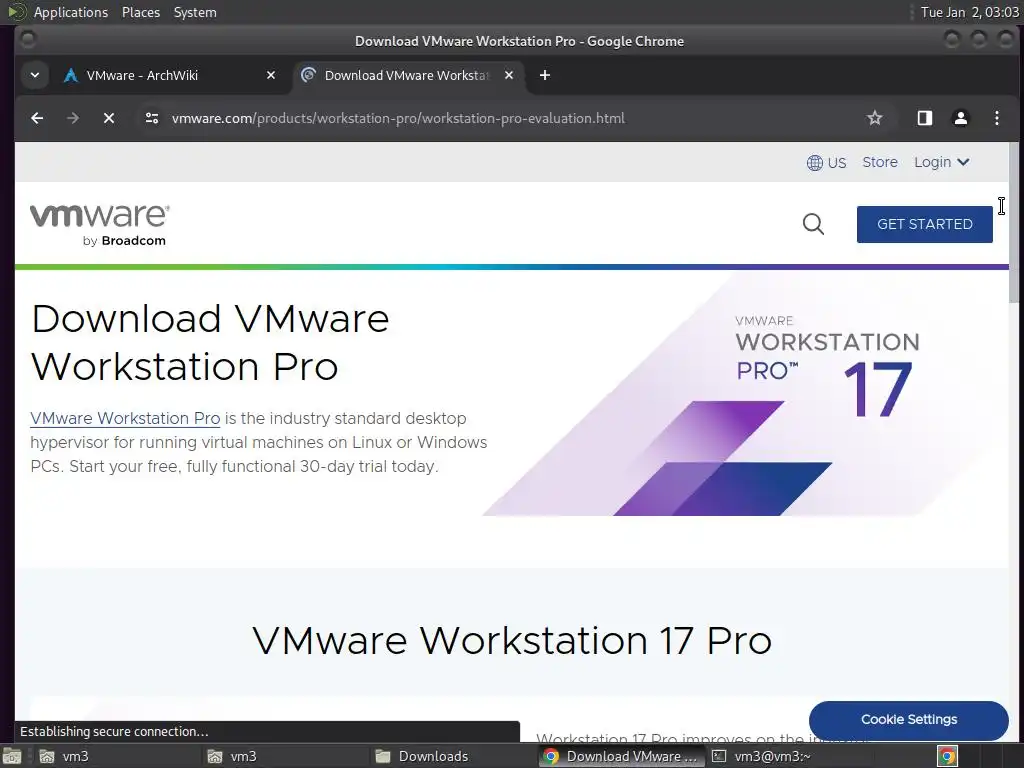Viewport: 1024px width, 768px height.
Task: Open the Chrome profile menu
Action: (961, 118)
